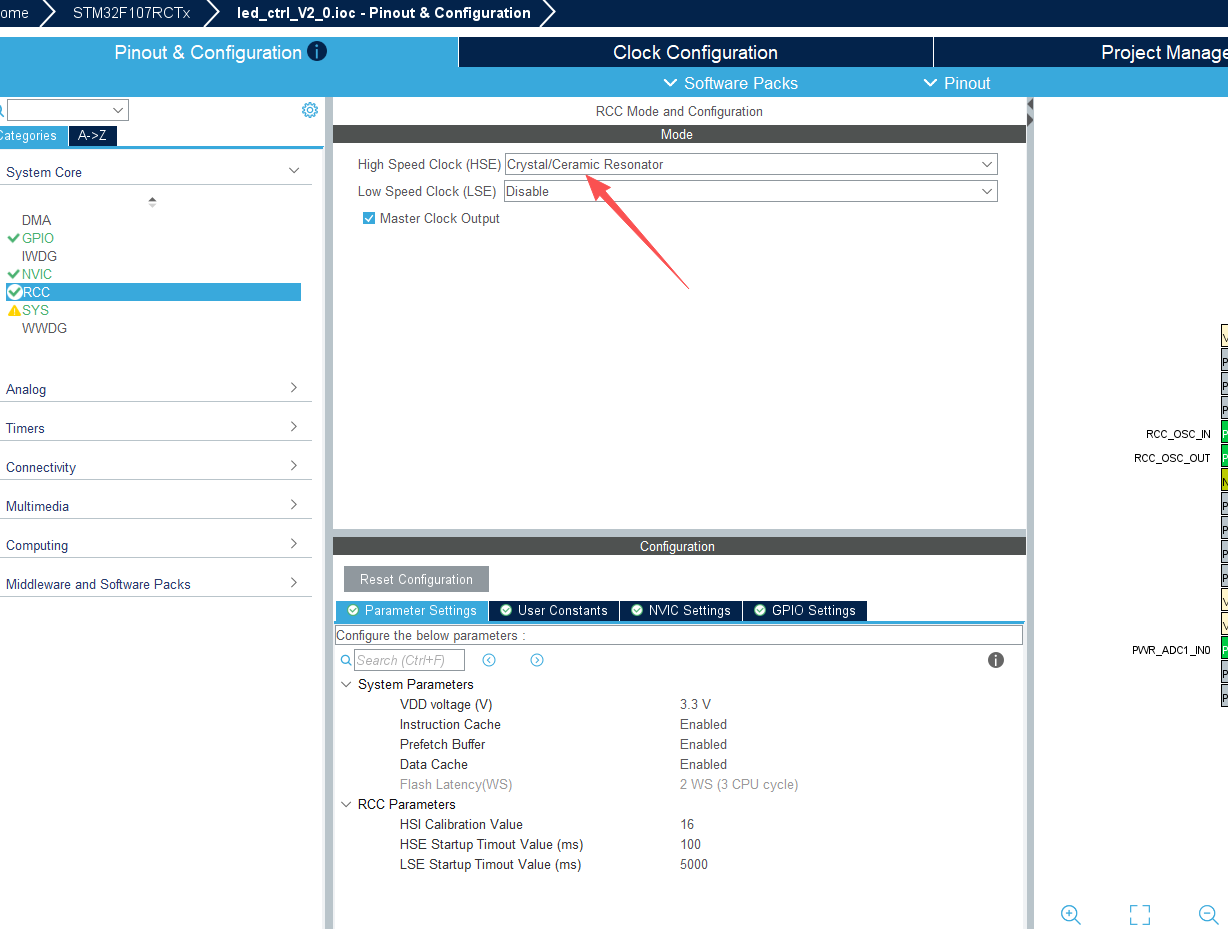Screen dimensions: 1228x929
Task: Go to previous search result arrow
Action: (489, 660)
